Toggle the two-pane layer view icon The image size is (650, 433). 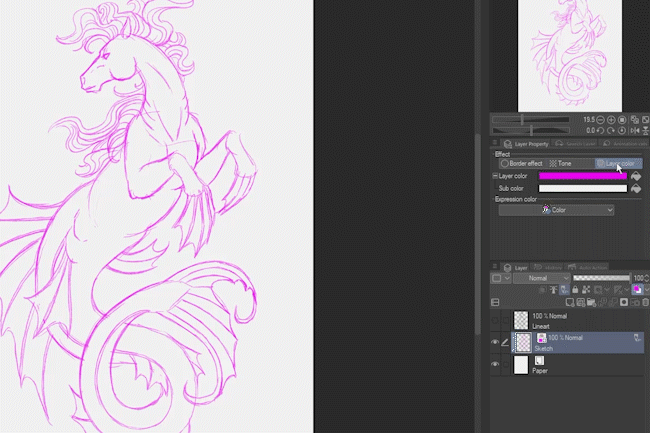(x=495, y=302)
